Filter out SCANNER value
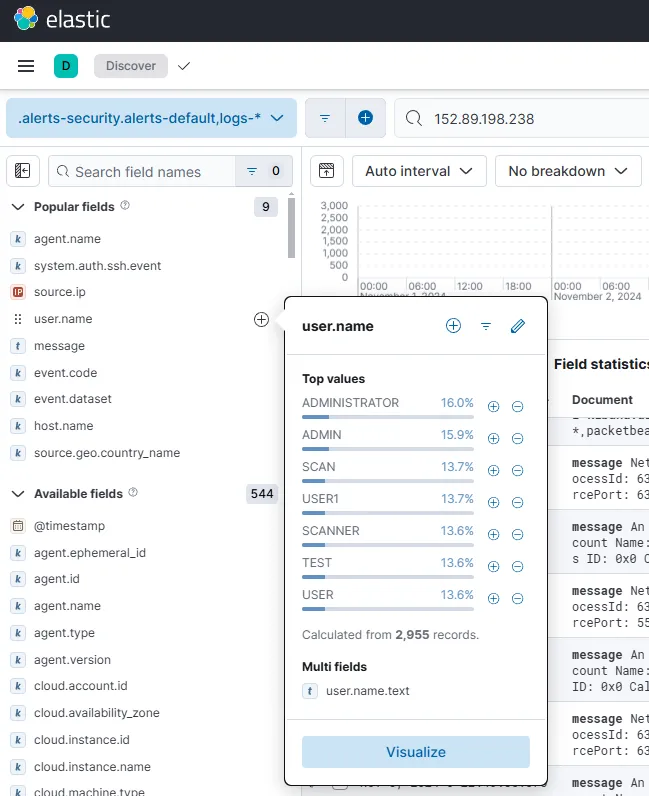Viewport: 649px width, 796px height. pos(517,534)
